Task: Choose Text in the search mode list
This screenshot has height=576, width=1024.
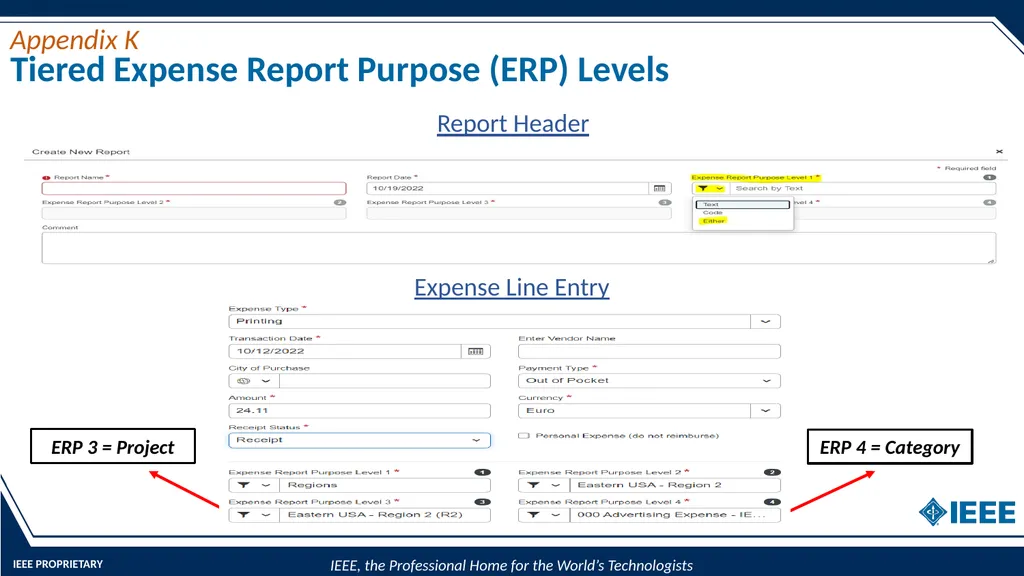Action: tap(743, 204)
